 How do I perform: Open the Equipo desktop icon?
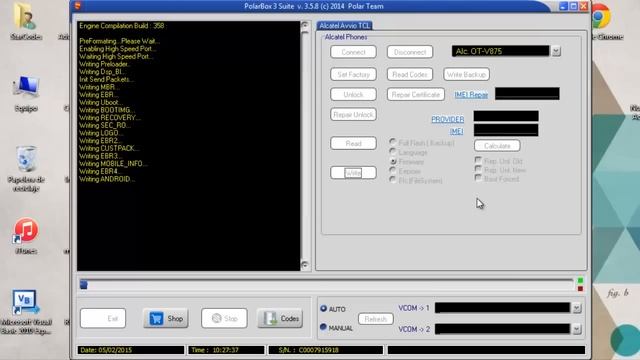[x=26, y=93]
